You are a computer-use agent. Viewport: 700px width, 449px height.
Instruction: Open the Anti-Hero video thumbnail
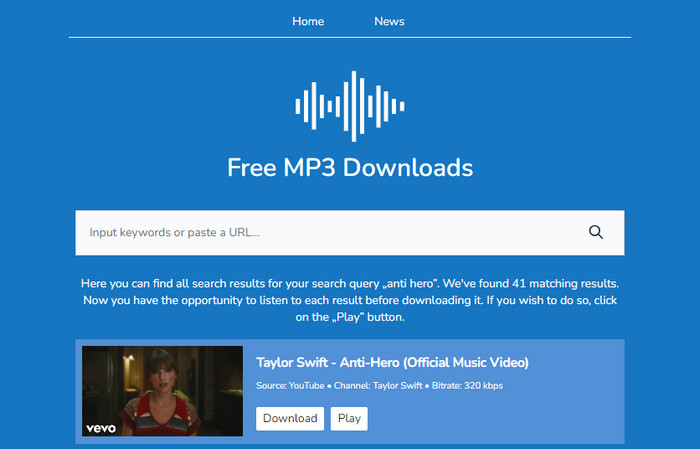click(162, 391)
